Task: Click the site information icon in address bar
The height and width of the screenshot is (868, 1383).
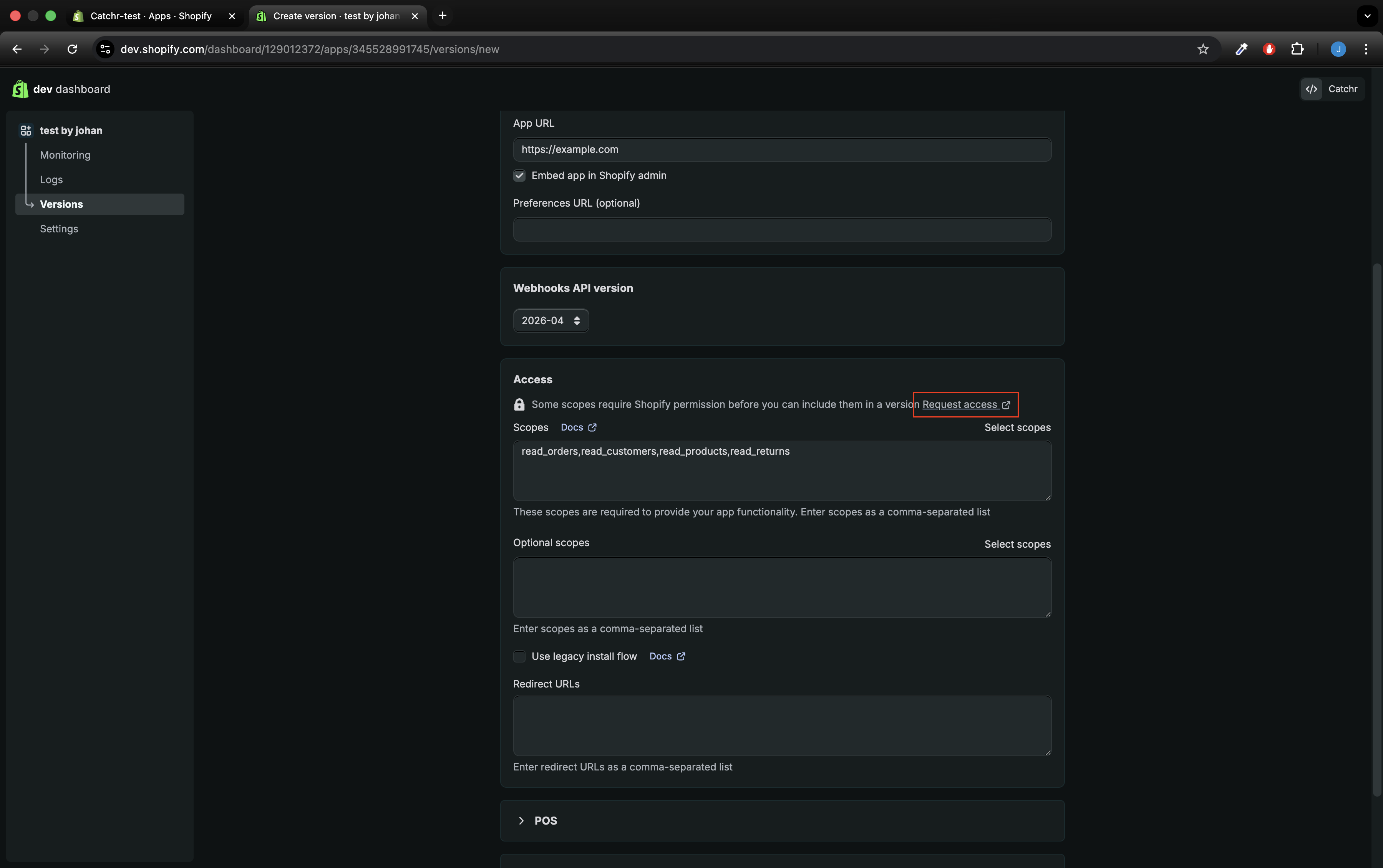Action: click(x=105, y=50)
